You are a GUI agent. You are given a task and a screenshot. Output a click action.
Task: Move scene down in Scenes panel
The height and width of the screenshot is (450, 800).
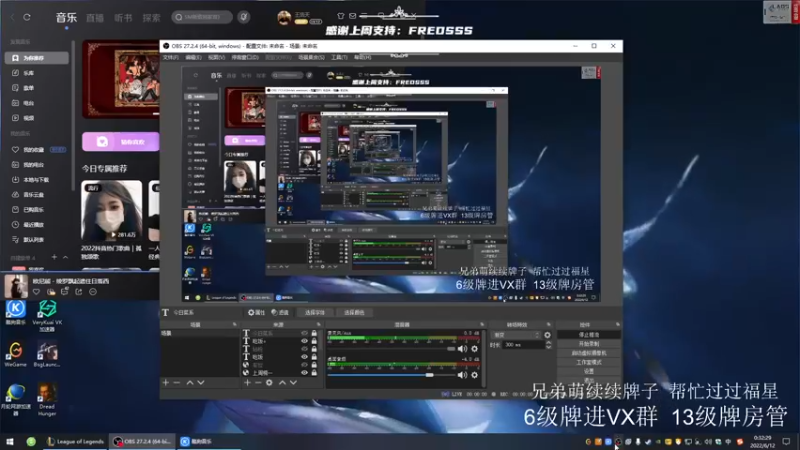point(201,382)
